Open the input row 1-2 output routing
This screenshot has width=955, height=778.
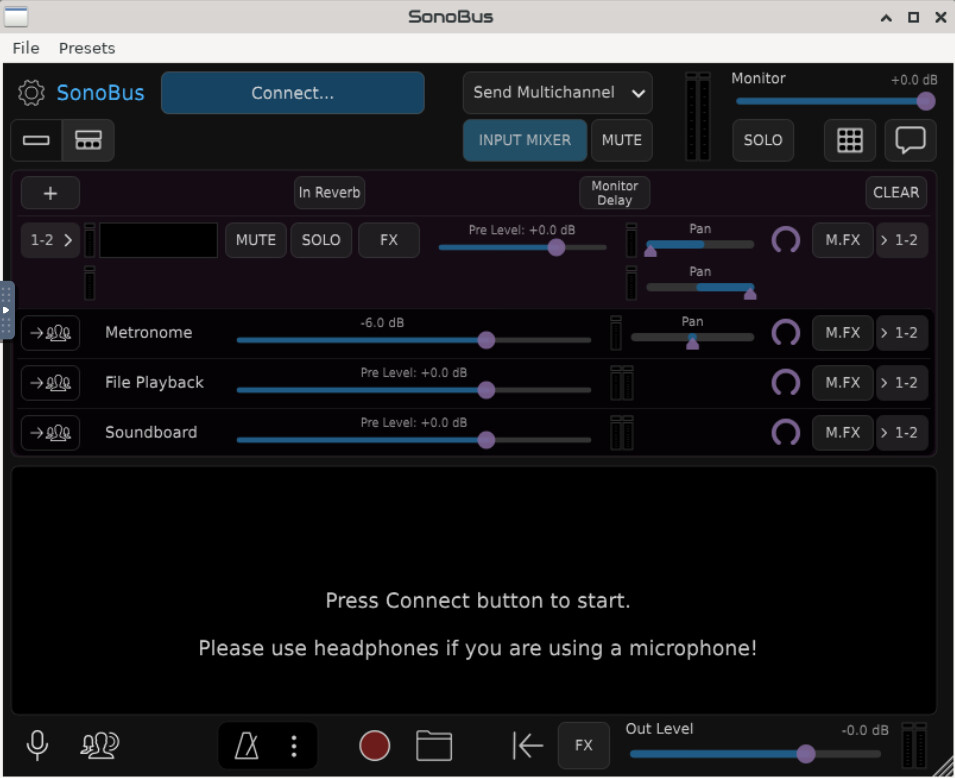tap(901, 240)
